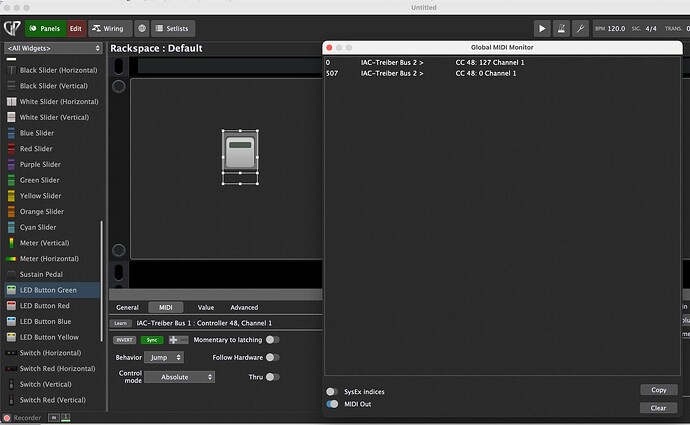
Task: Open the All Widgets dropdown
Action: (53, 48)
